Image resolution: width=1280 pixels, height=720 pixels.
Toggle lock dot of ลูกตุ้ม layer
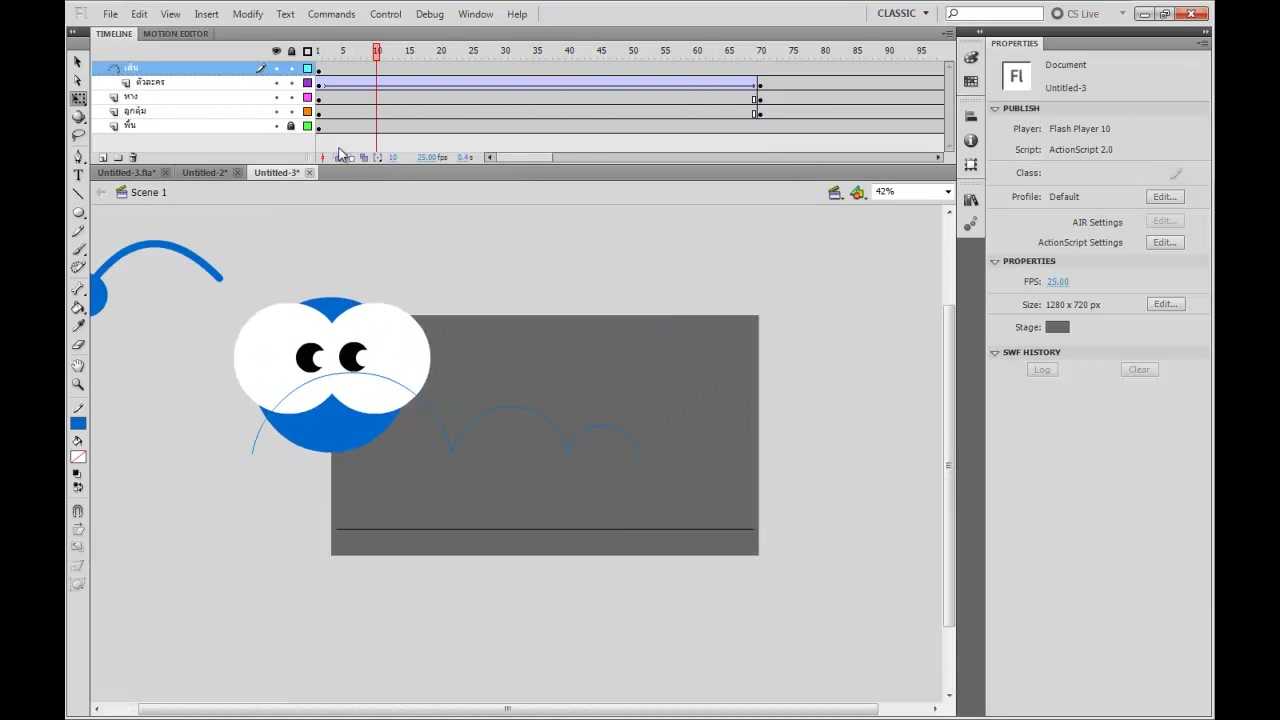tap(291, 112)
